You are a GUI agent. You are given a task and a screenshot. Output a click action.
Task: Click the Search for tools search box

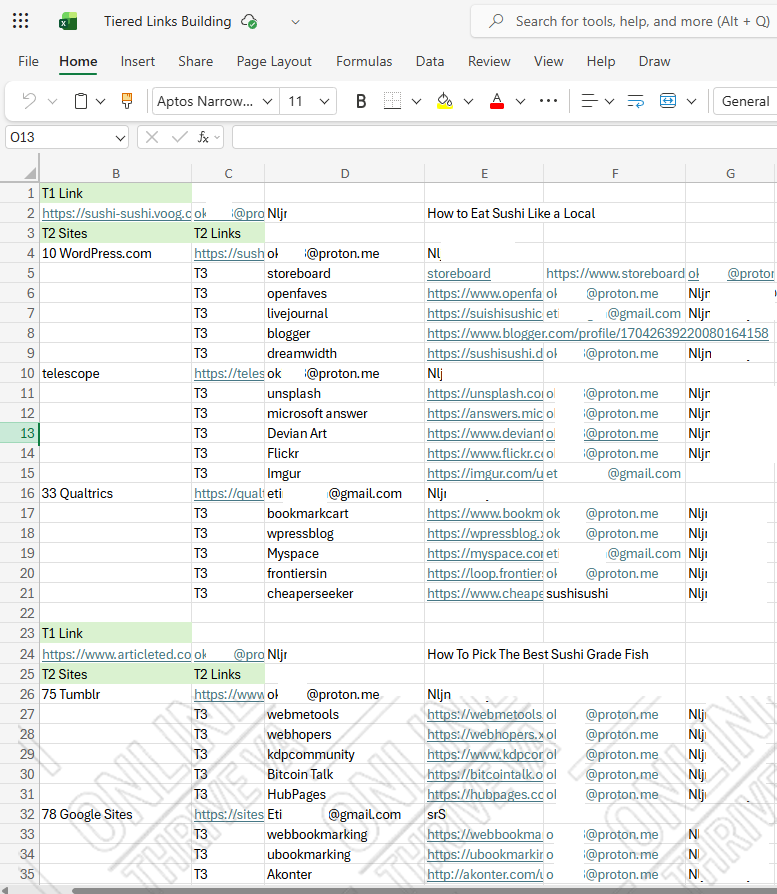(624, 22)
